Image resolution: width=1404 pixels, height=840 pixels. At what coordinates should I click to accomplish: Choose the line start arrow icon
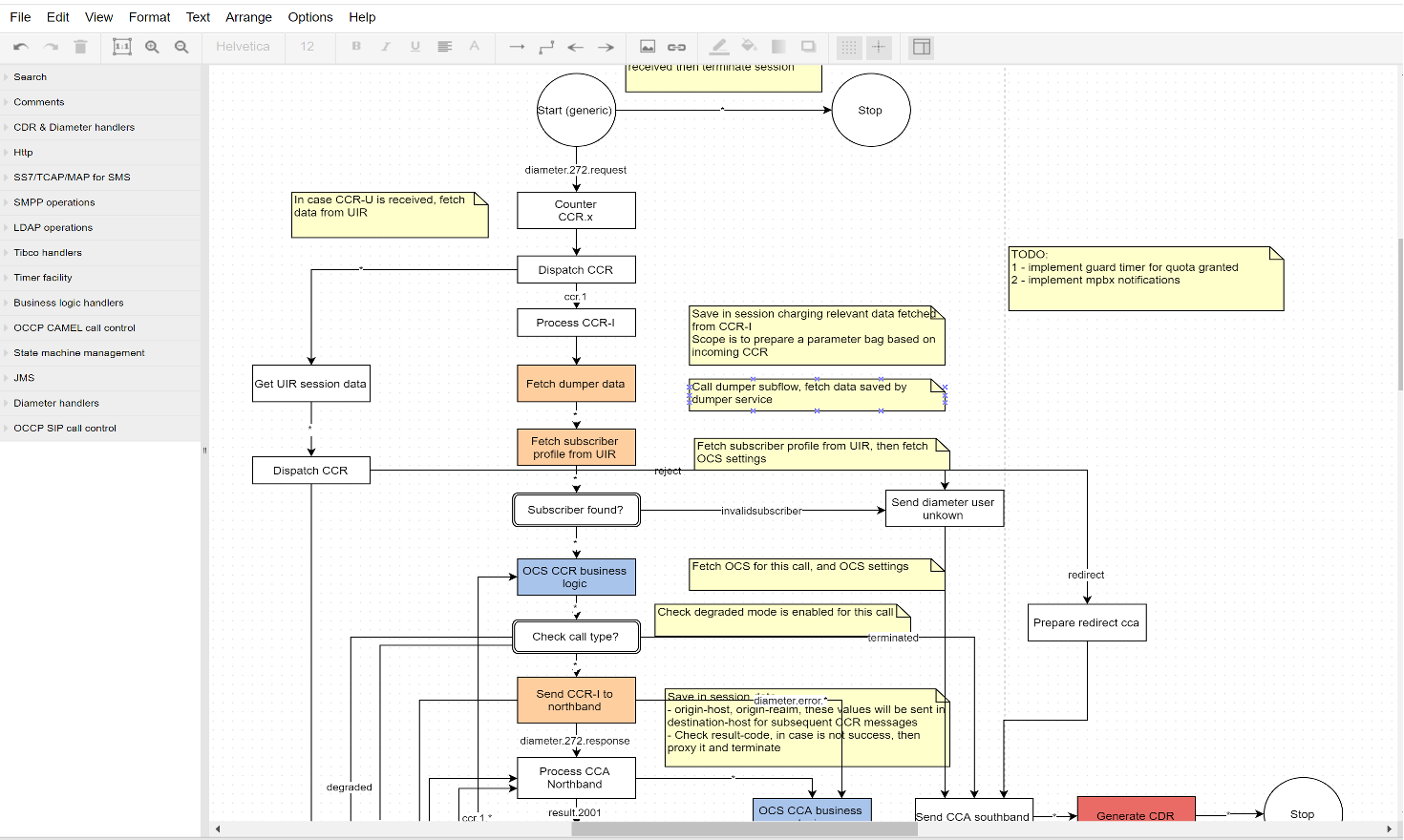[576, 47]
